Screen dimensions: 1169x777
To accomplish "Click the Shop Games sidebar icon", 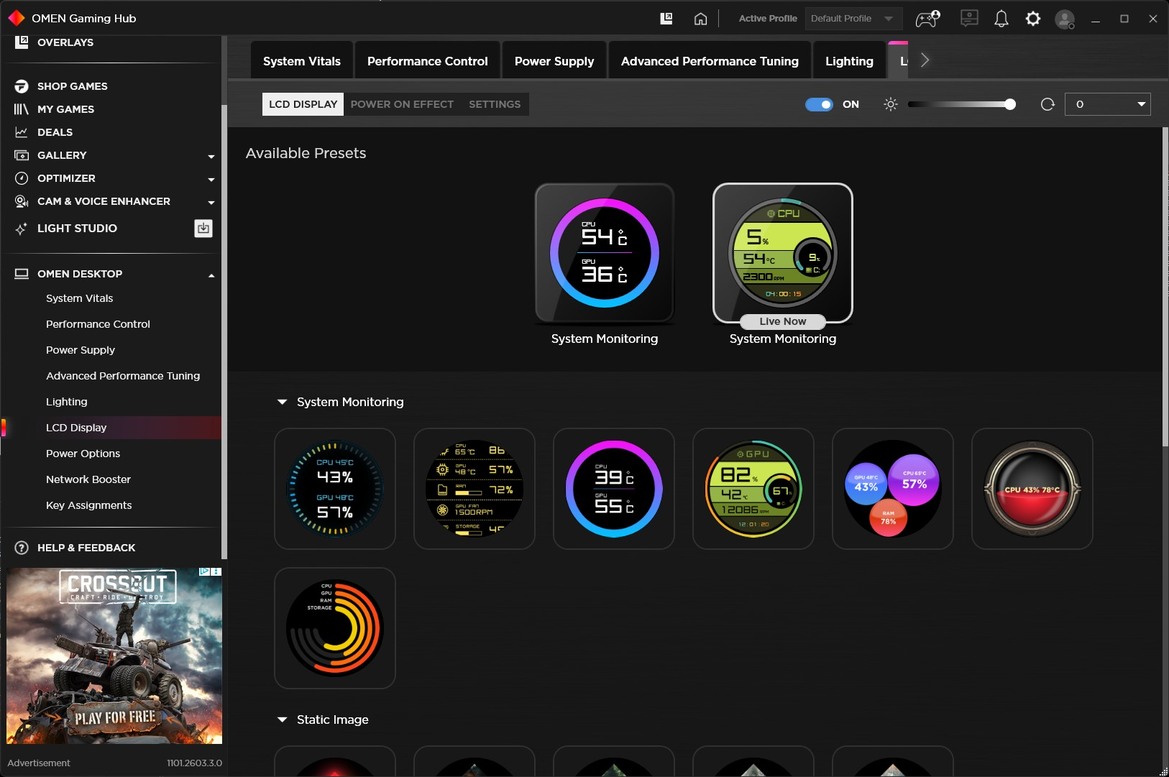I will [x=22, y=86].
